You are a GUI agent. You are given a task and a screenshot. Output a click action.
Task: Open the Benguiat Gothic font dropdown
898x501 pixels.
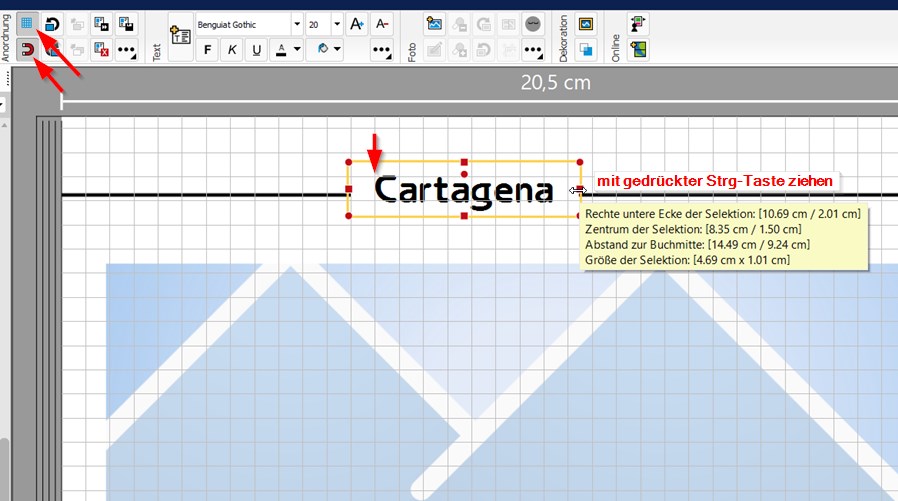tap(296, 23)
